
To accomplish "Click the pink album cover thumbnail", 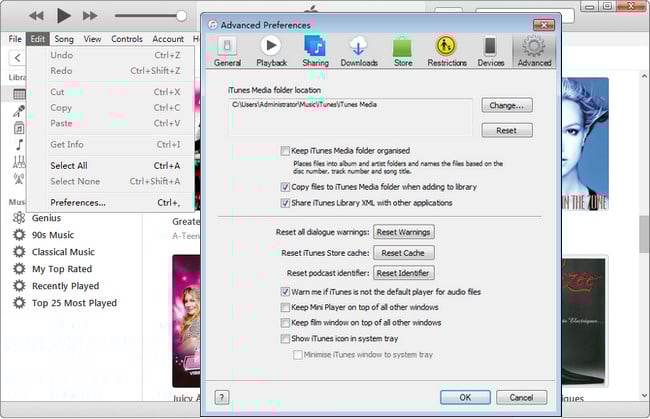I will pos(187,321).
